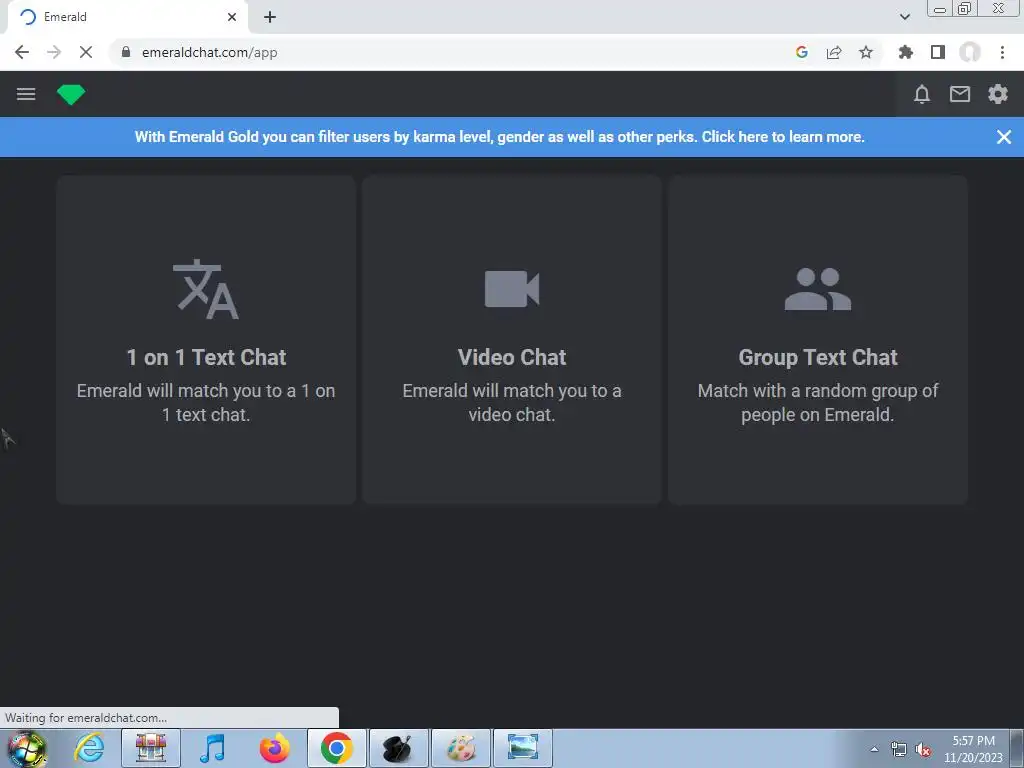Toggle Chrome side panel
The image size is (1024, 768).
[x=938, y=52]
